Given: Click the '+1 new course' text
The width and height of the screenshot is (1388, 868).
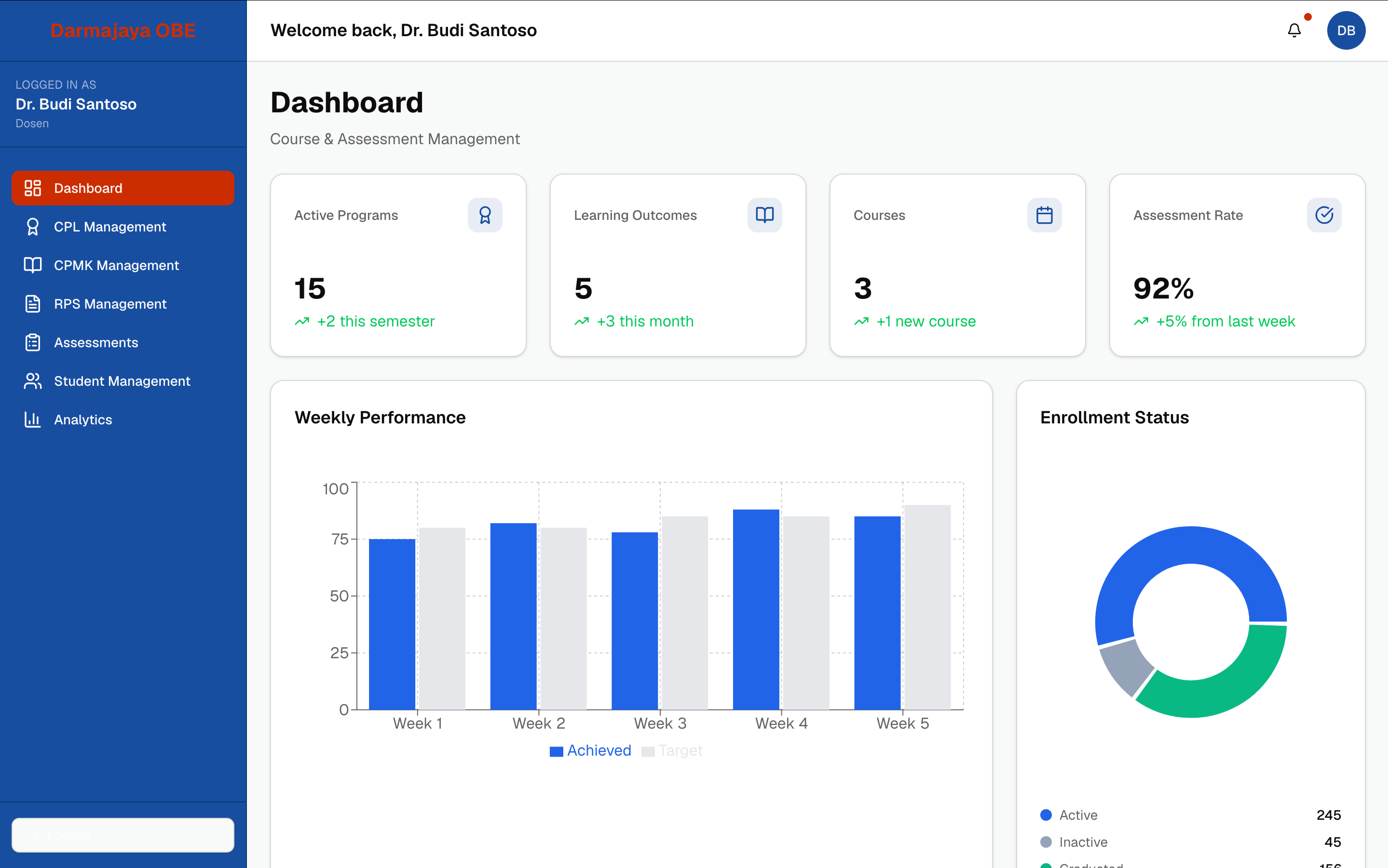Looking at the screenshot, I should point(925,322).
